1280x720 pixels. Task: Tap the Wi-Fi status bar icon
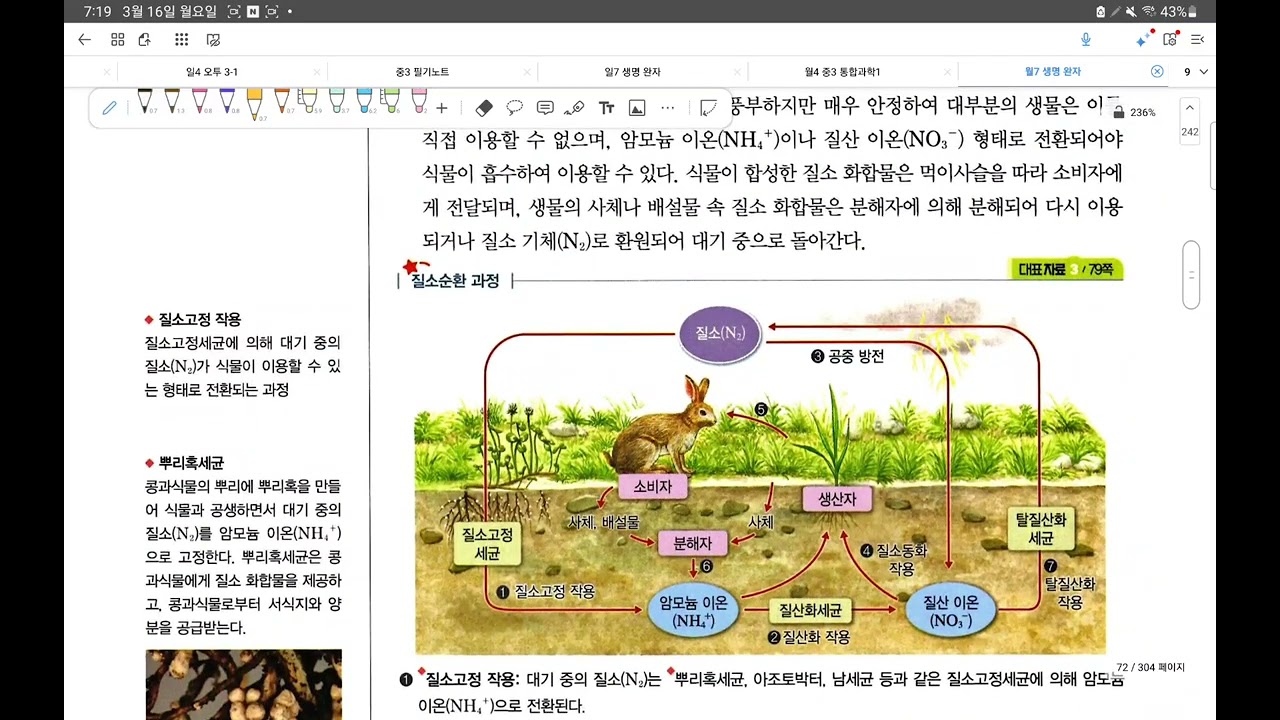pos(1148,12)
